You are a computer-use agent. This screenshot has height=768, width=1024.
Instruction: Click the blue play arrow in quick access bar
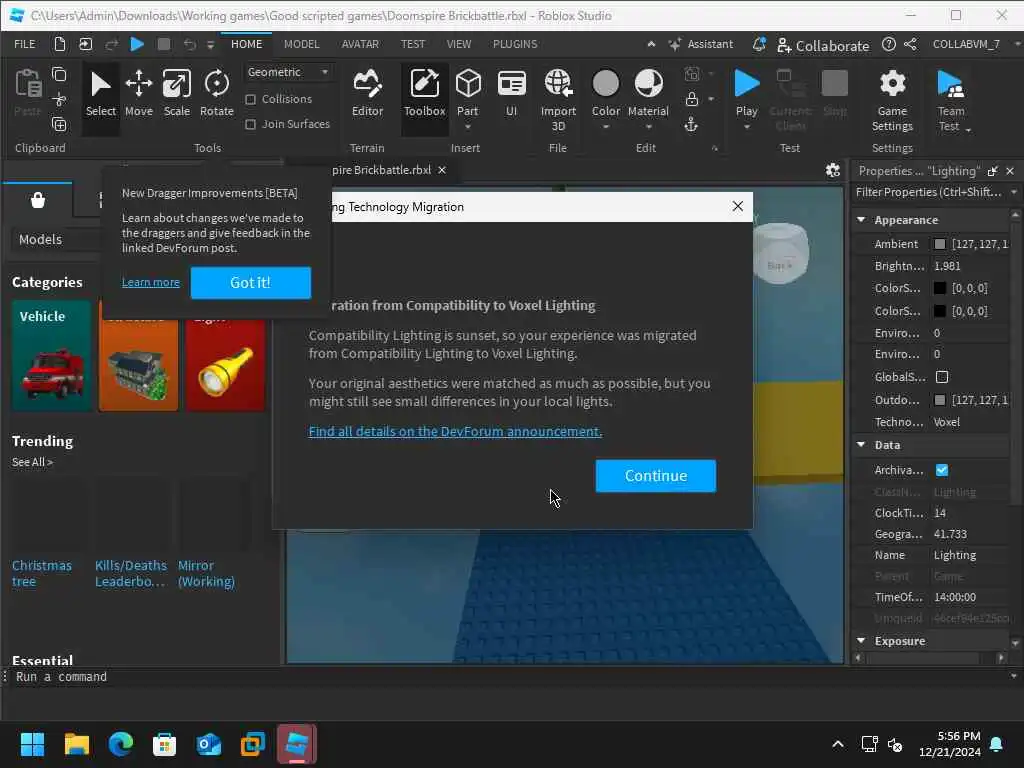(137, 44)
